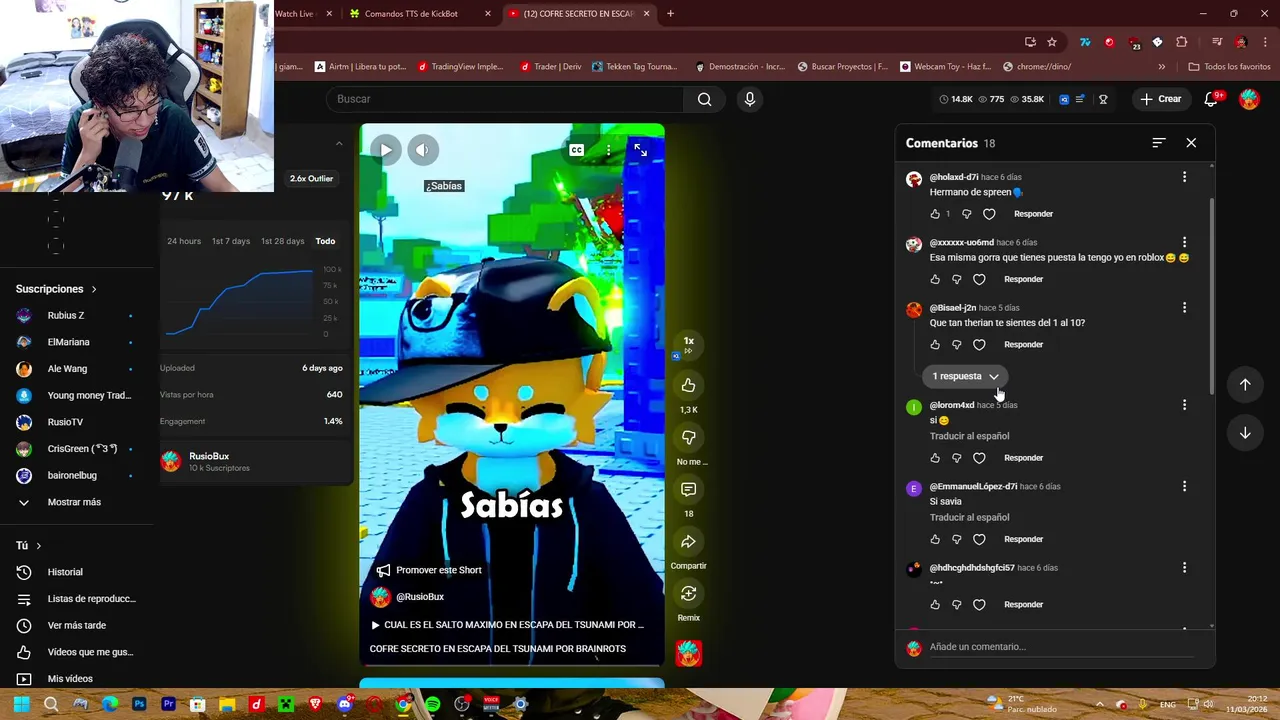Image resolution: width=1280 pixels, height=720 pixels.
Task: Open @RusioBux channel link on Short
Action: click(x=420, y=597)
